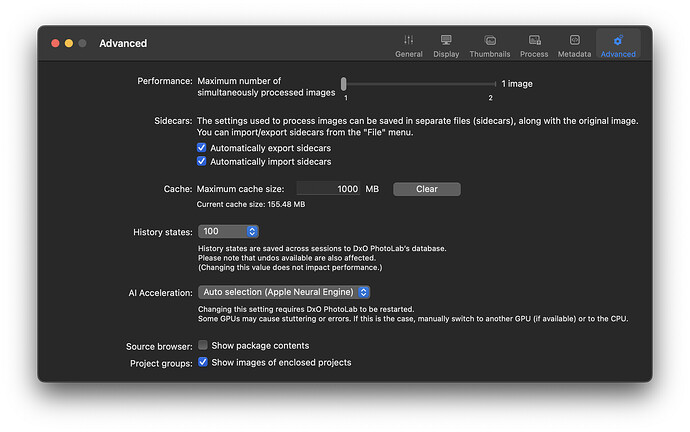This screenshot has height=432, width=690.
Task: Click the Thumbnails tab label
Action: [490, 54]
